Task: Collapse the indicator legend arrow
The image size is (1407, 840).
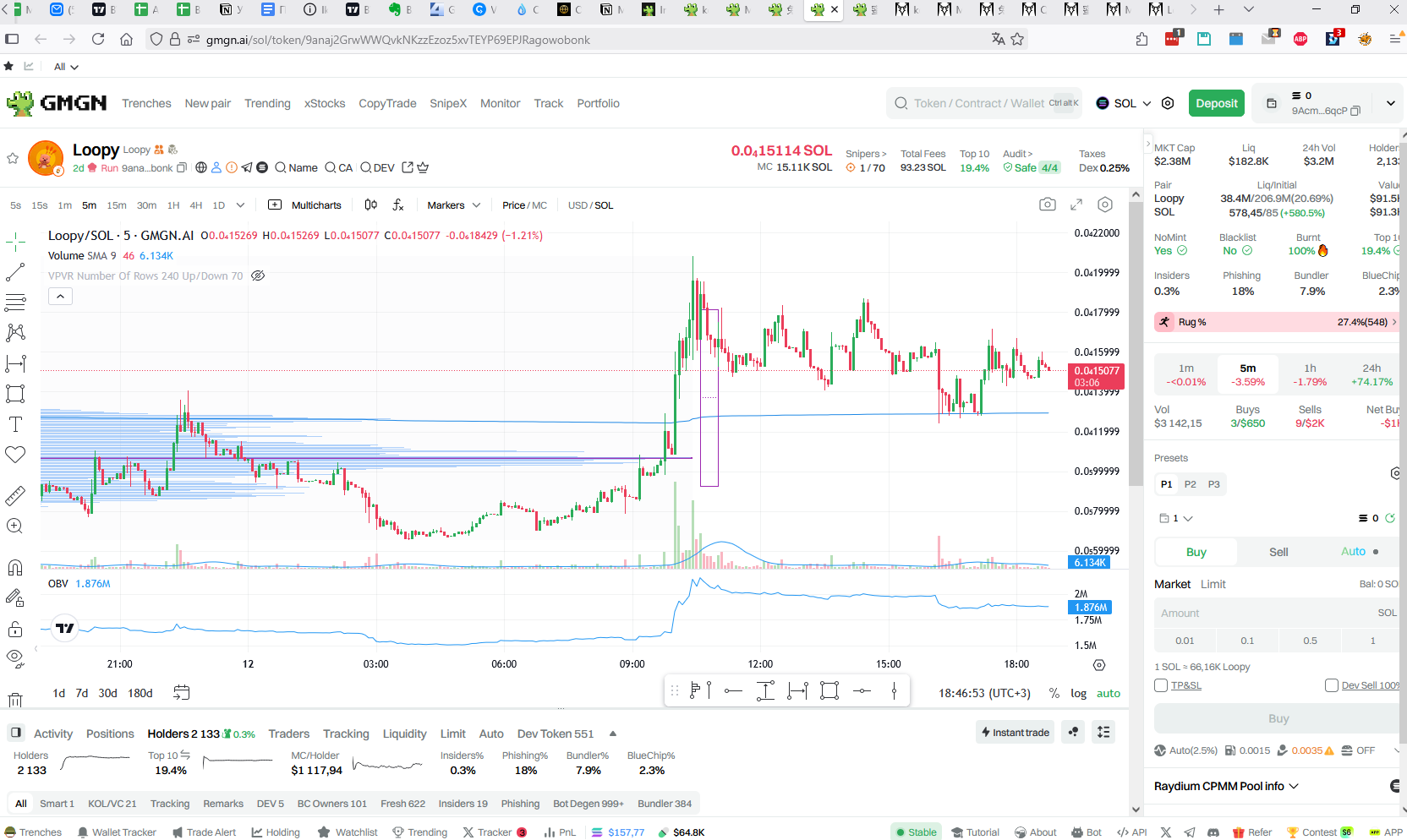Action: pyautogui.click(x=60, y=297)
